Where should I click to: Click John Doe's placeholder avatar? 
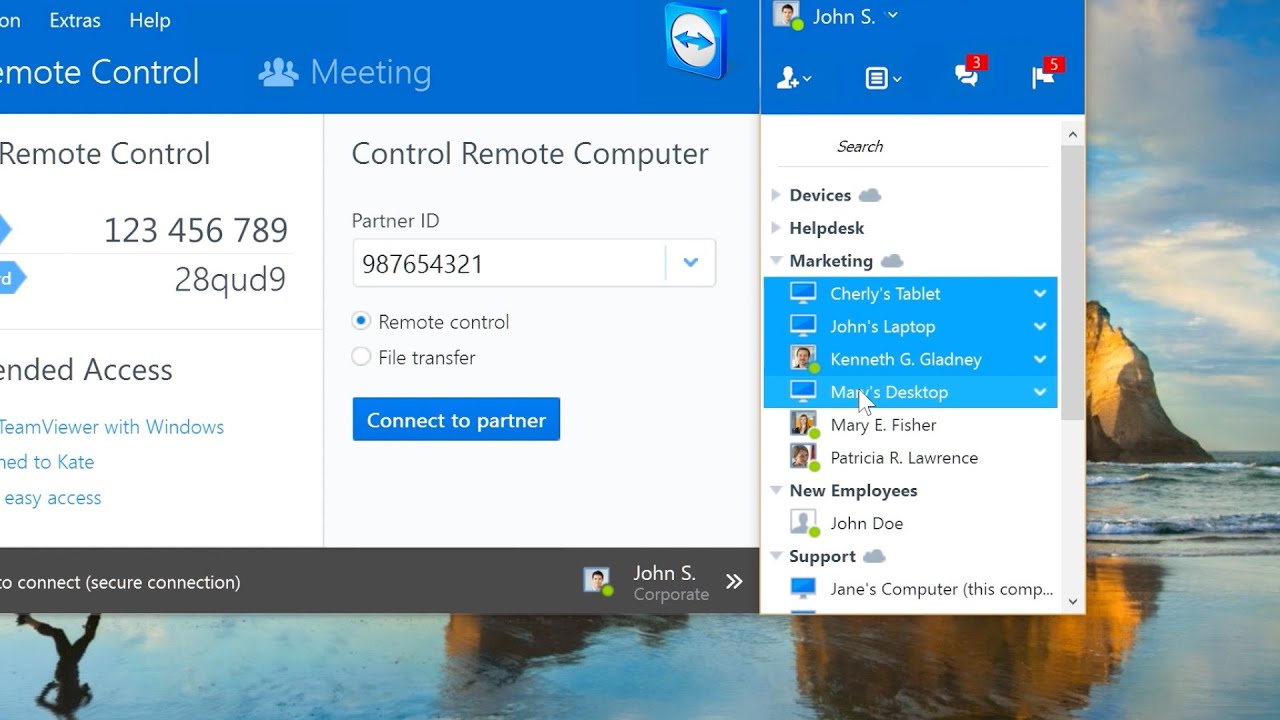click(x=803, y=523)
